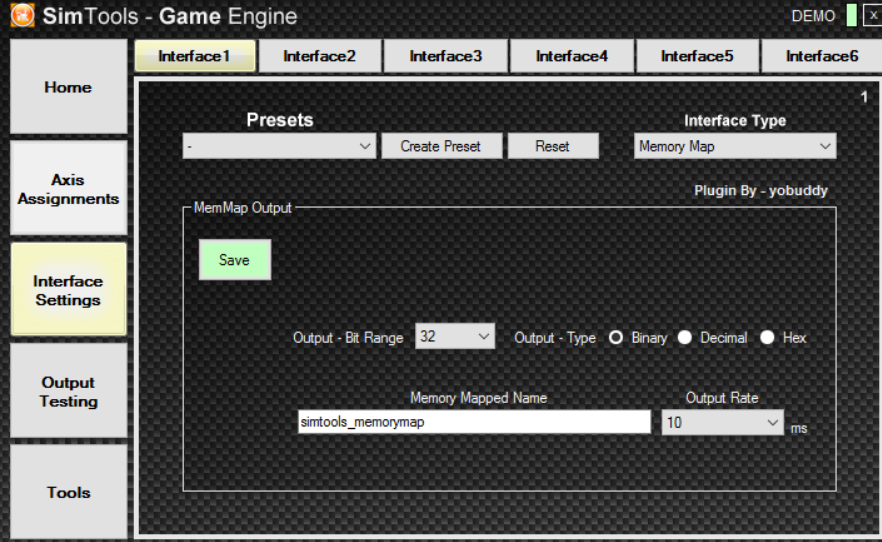Screen dimensions: 882x542
Task: Click the Create Preset button
Action: [441, 146]
